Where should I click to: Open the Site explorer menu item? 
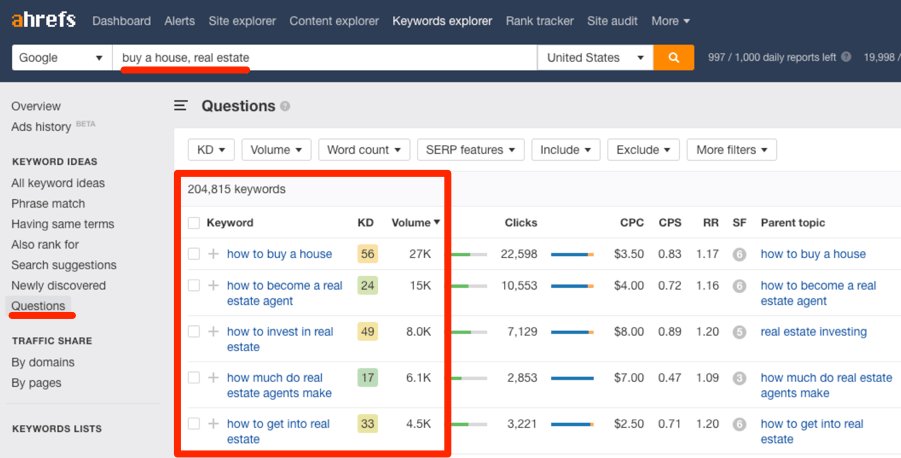242,21
